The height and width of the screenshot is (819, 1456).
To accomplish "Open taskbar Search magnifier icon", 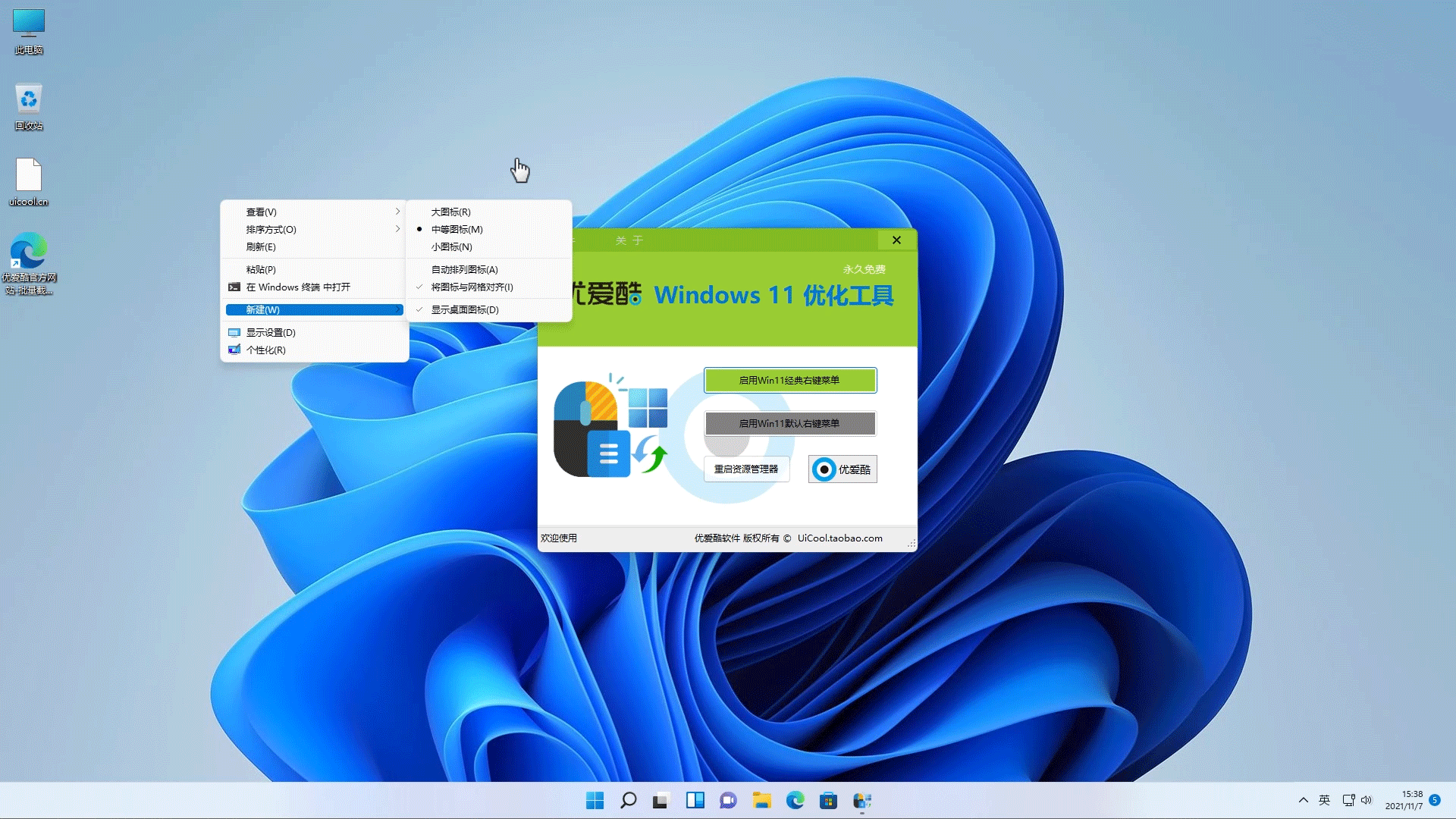I will 628,801.
